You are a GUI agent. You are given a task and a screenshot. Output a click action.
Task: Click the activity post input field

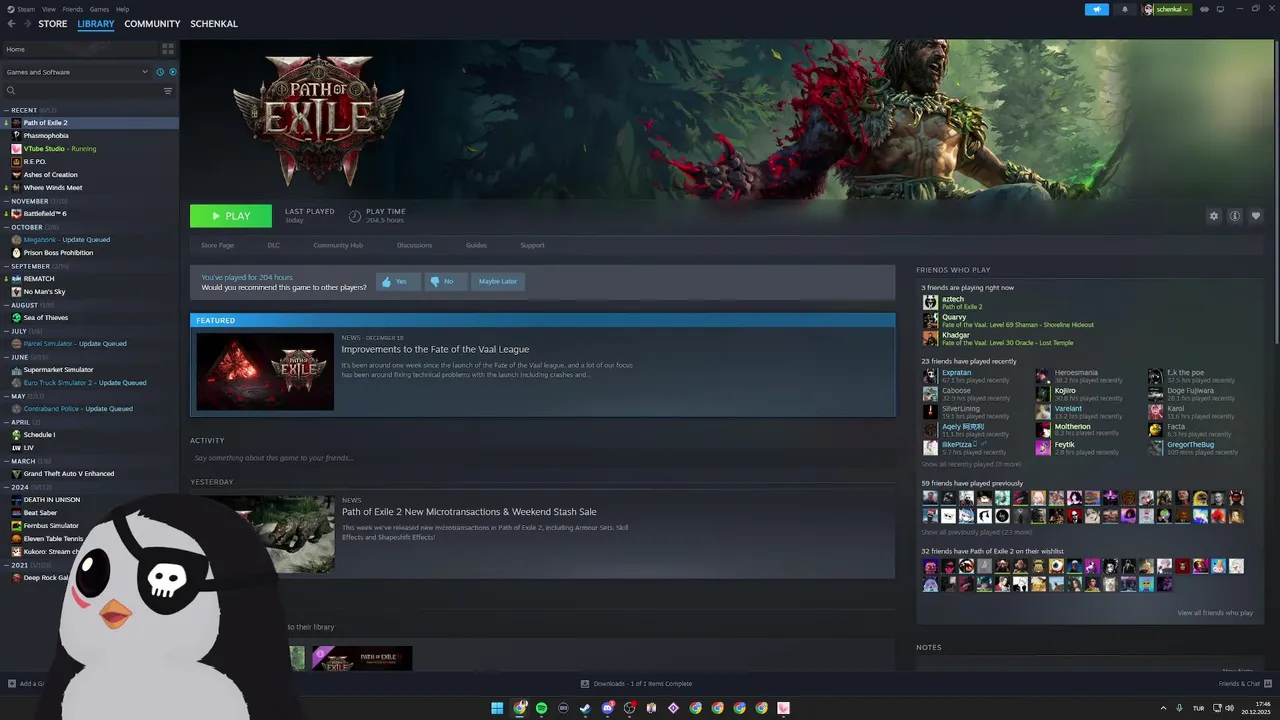tap(542, 458)
